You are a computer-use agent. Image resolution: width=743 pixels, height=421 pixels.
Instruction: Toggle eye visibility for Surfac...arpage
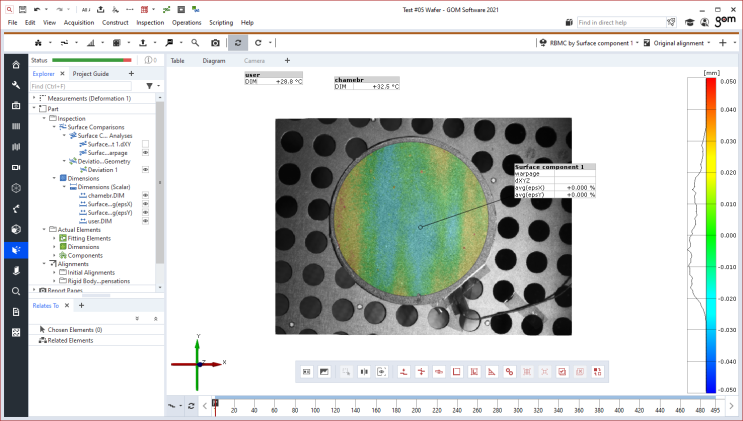pyautogui.click(x=145, y=153)
